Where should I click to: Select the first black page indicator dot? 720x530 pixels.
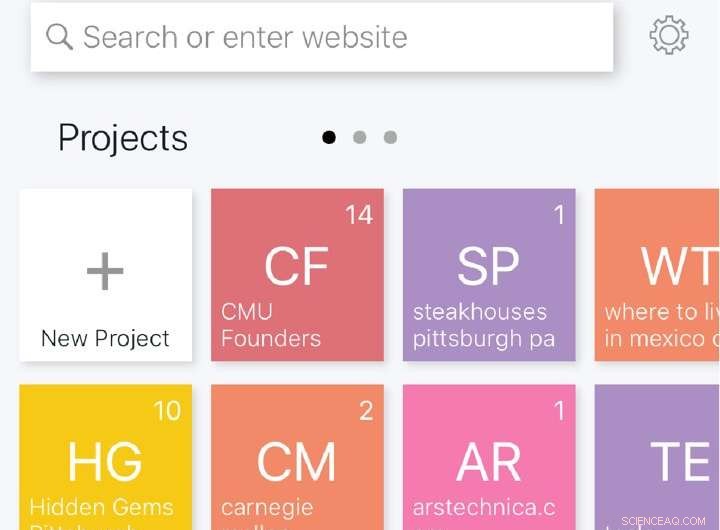pos(329,137)
